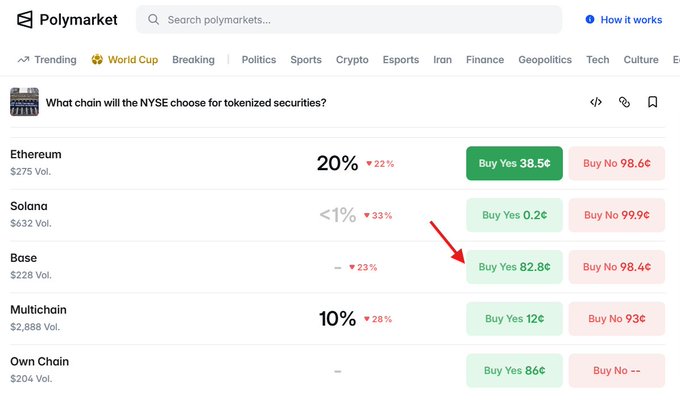Bookmark this market
The width and height of the screenshot is (680, 411).
click(x=652, y=102)
